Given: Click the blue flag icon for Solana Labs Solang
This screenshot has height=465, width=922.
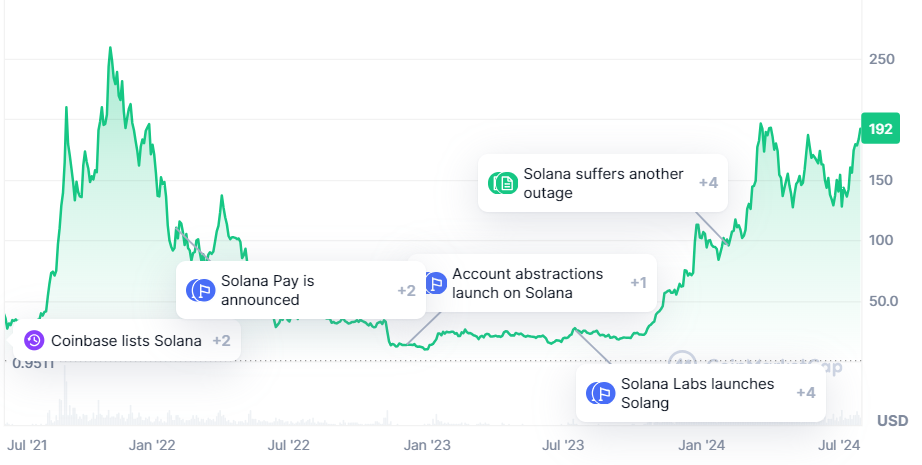Looking at the screenshot, I should (600, 393).
